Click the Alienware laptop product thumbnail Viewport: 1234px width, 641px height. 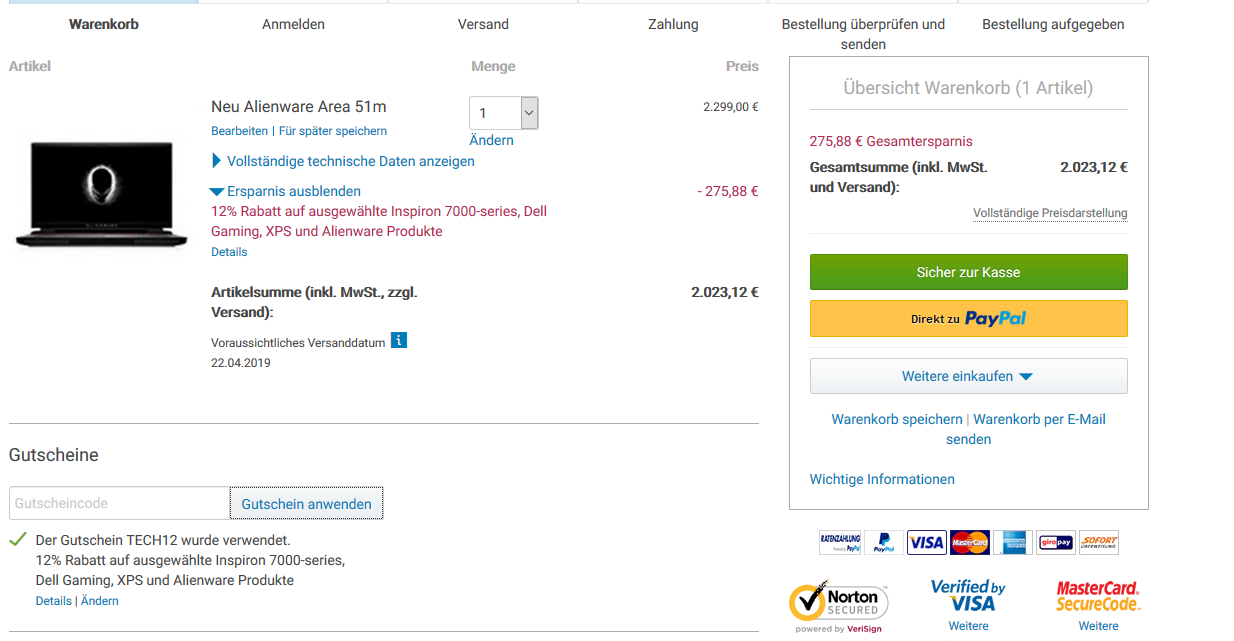(x=101, y=194)
